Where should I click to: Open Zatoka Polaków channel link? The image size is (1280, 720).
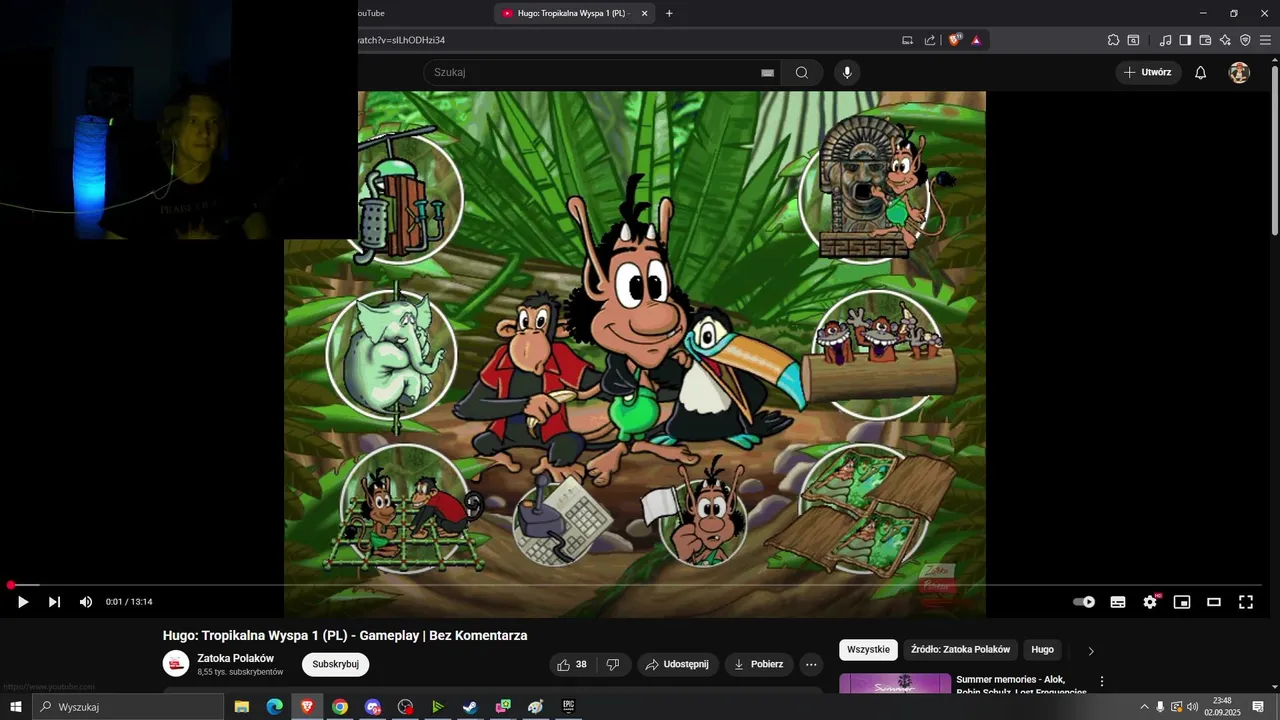tap(235, 658)
